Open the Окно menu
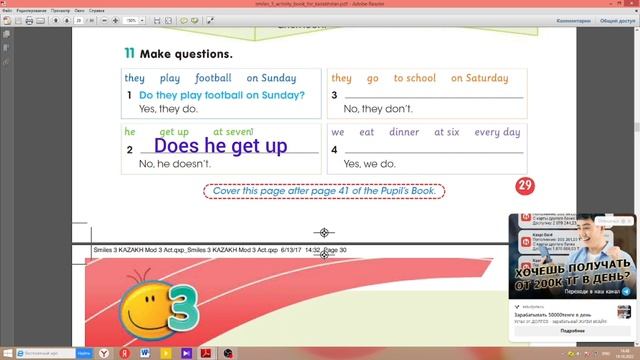Viewport: 640px width, 360px height. tap(79, 11)
